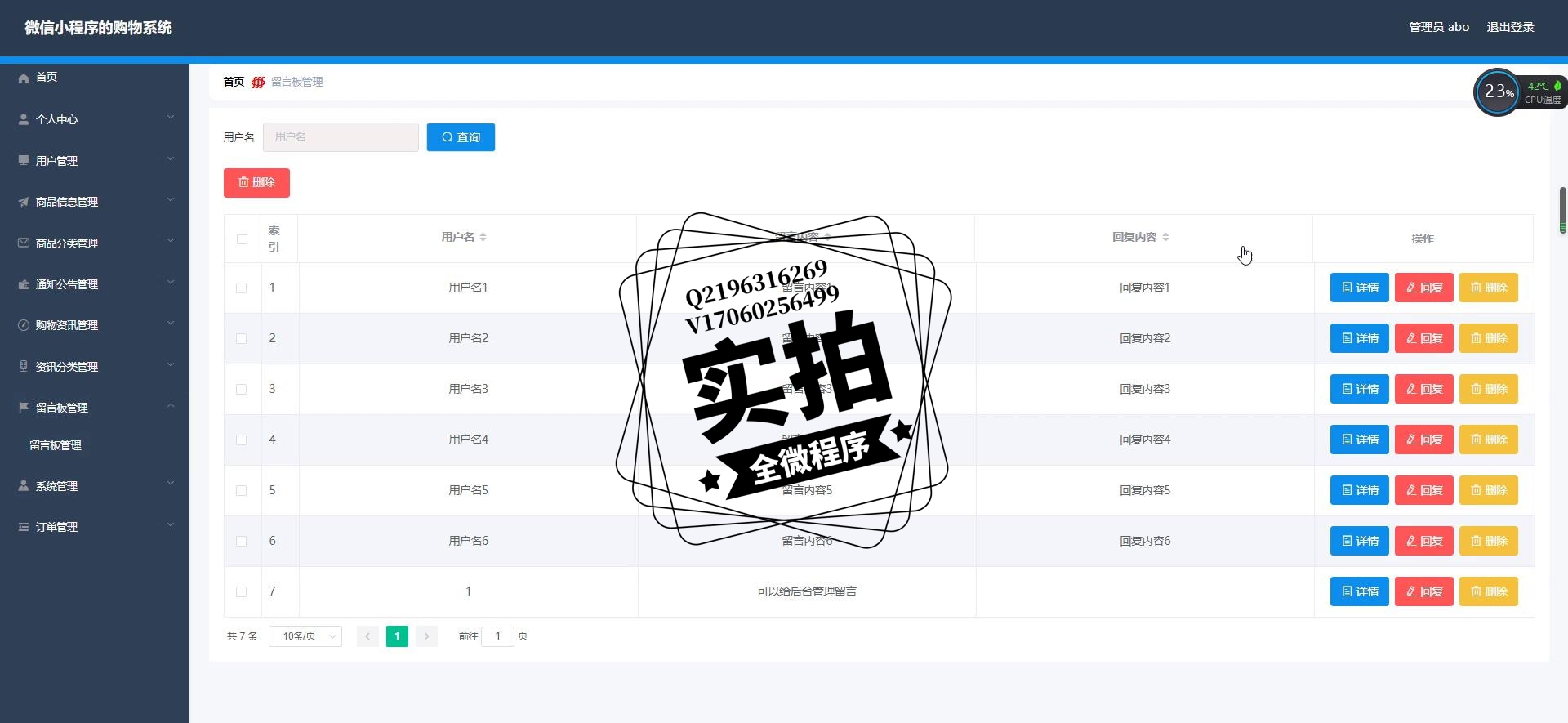This screenshot has width=1568, height=723.
Task: Open the 订单管理 sidebar menu
Action: tap(95, 527)
